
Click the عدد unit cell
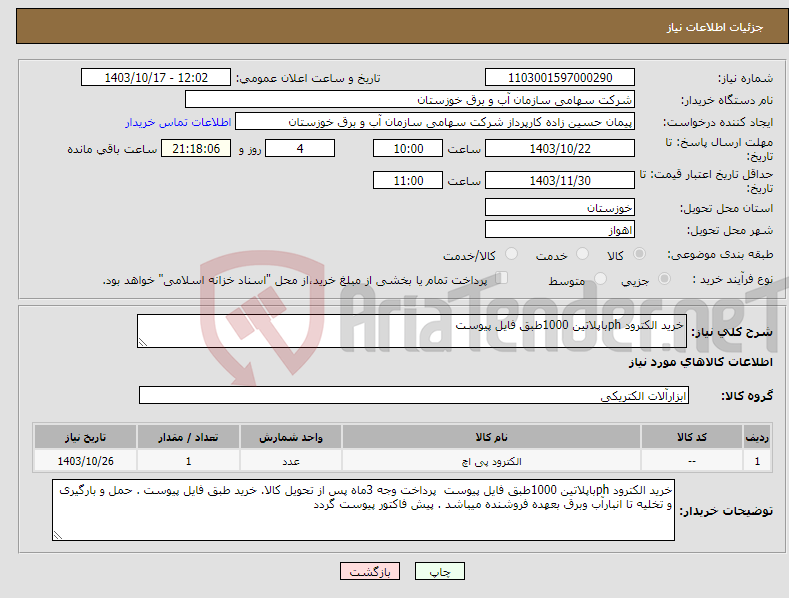tap(291, 461)
